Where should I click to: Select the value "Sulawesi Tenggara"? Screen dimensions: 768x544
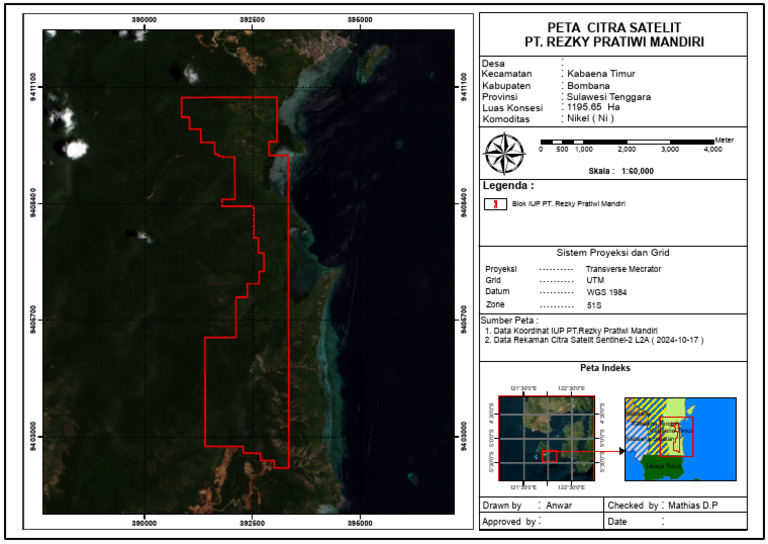point(609,97)
